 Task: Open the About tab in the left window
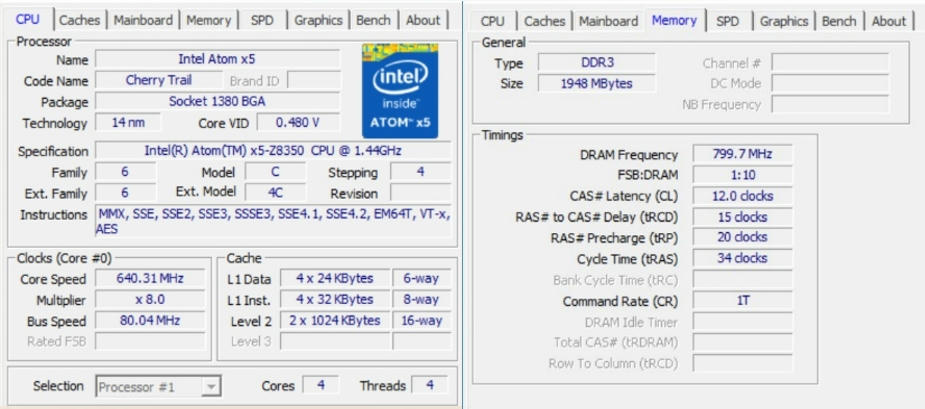click(423, 20)
